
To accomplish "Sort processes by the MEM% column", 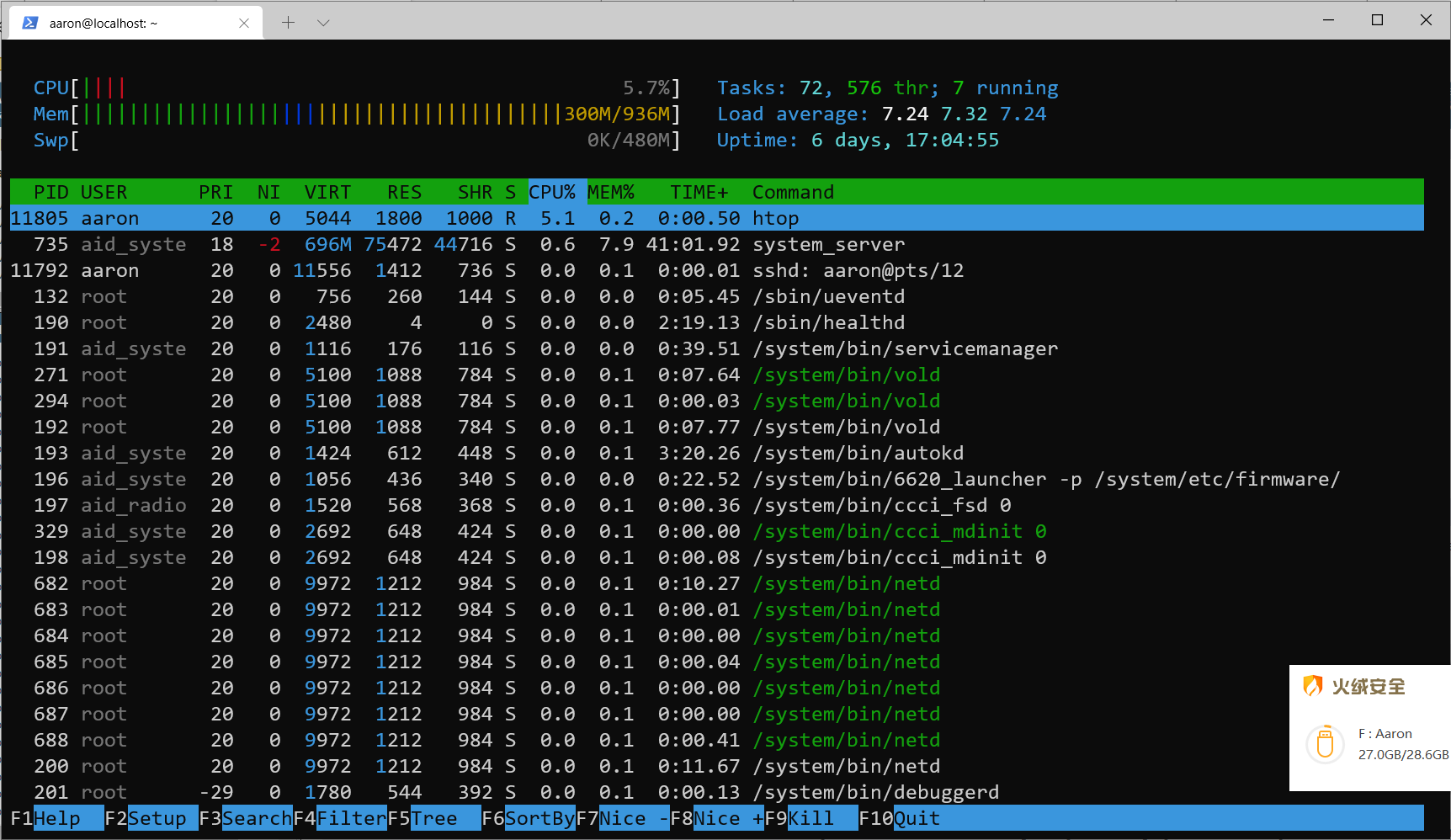I will [612, 192].
